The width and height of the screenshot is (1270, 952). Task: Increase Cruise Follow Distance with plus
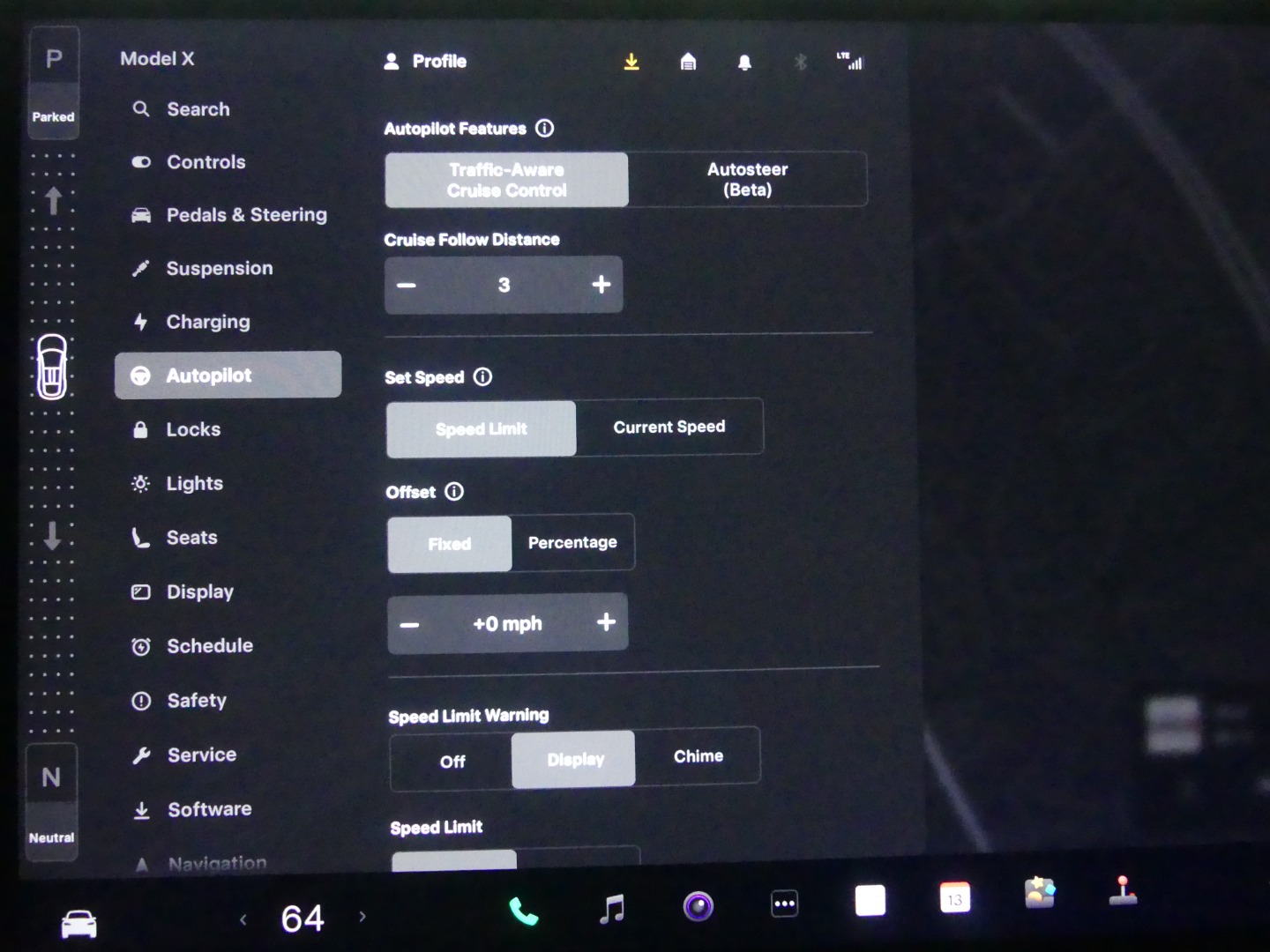(x=601, y=285)
